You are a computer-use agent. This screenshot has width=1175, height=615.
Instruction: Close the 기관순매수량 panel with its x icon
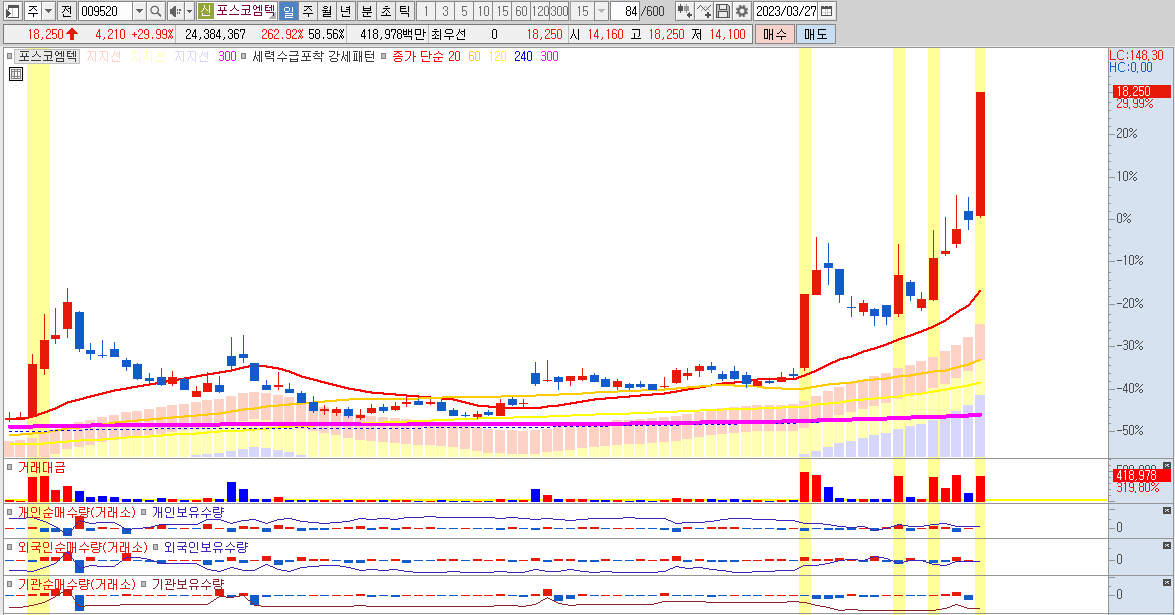(x=1166, y=581)
